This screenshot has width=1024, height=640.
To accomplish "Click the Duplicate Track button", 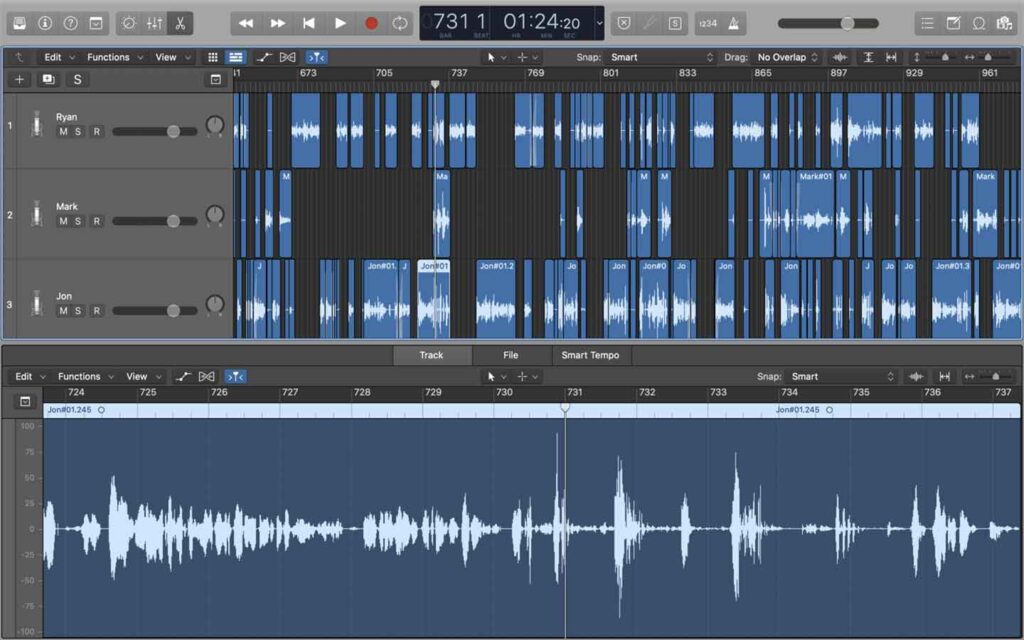I will coord(48,80).
